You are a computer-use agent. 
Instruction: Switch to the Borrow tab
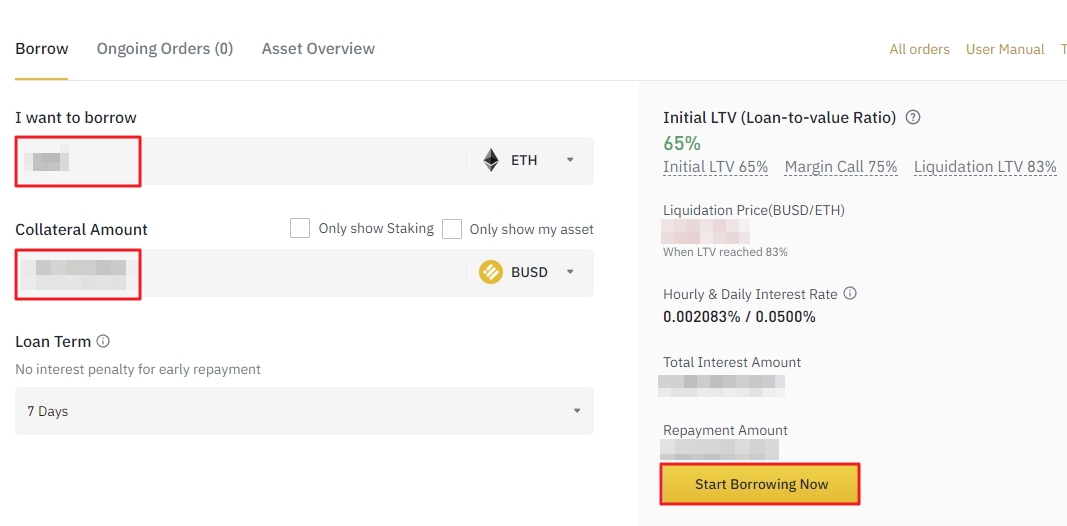pos(42,49)
